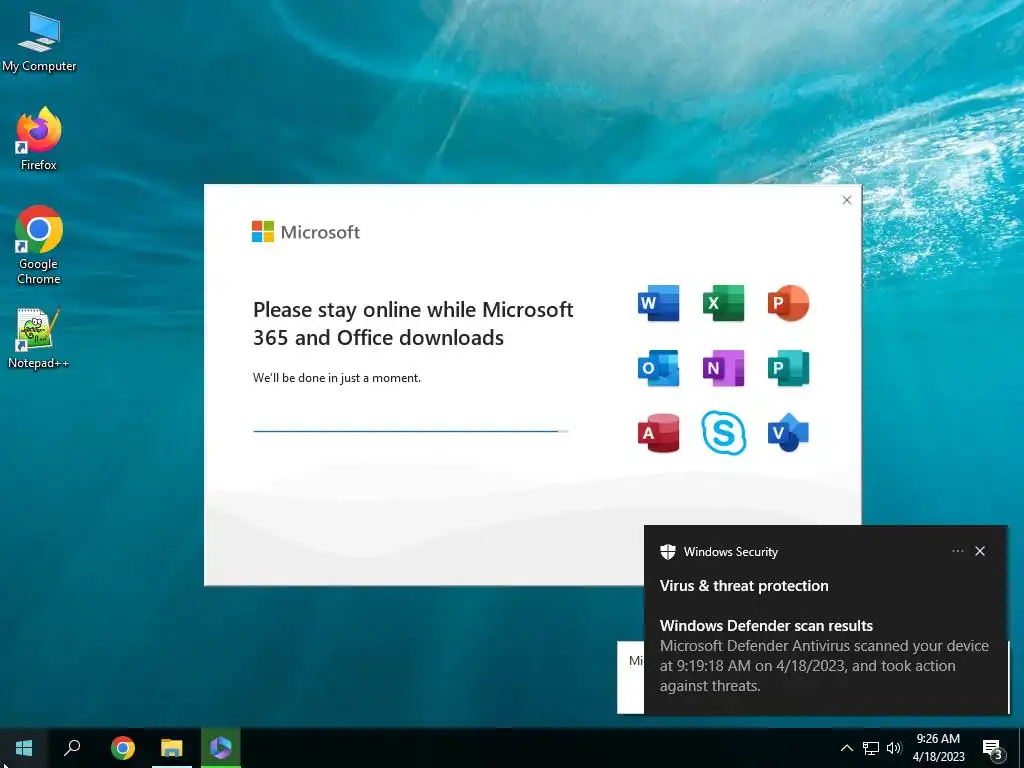Click the taskbar clock showing 9:26 AM
Viewport: 1024px width, 768px height.
[x=938, y=748]
